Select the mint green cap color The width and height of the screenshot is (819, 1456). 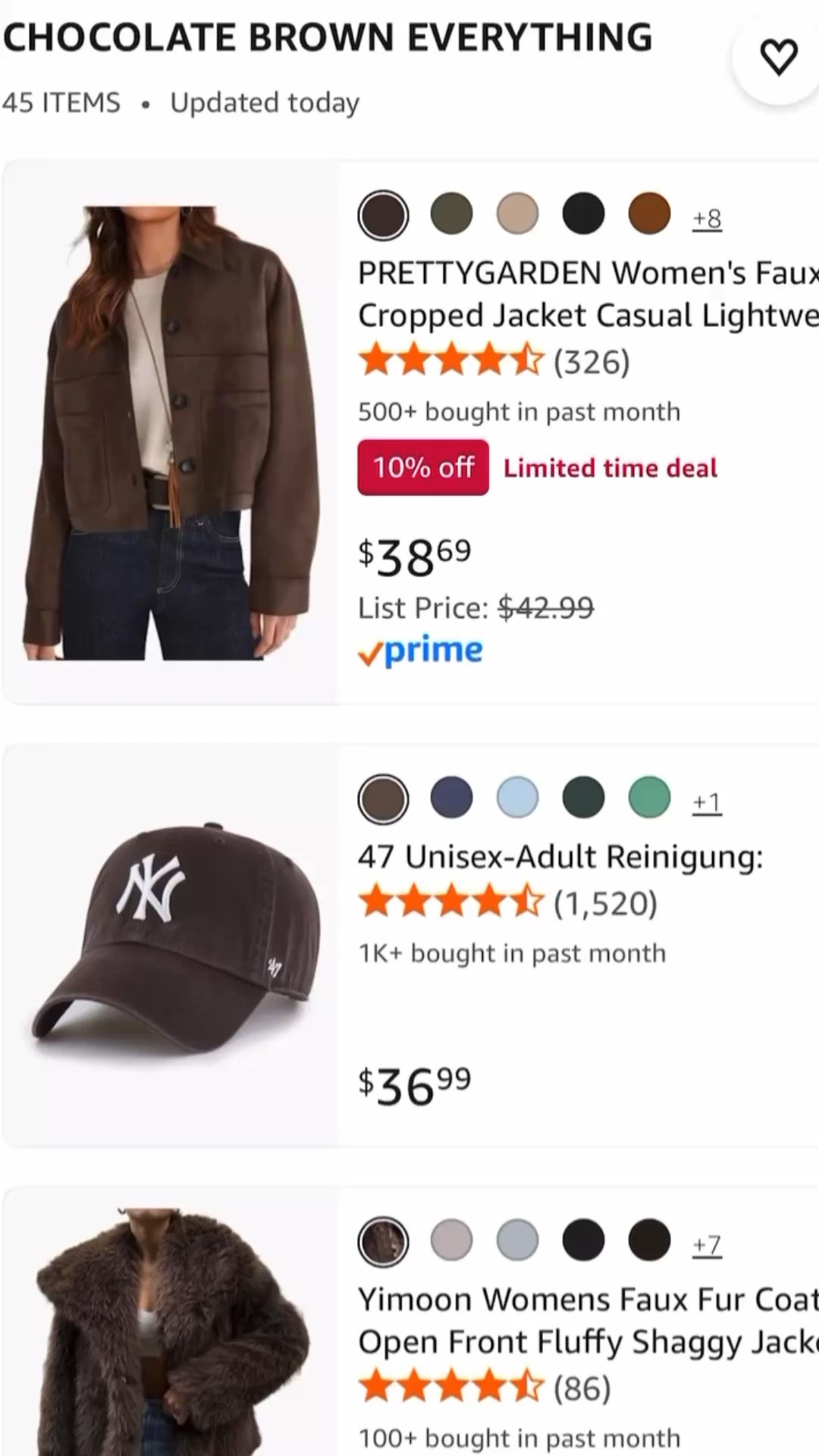[x=649, y=798]
